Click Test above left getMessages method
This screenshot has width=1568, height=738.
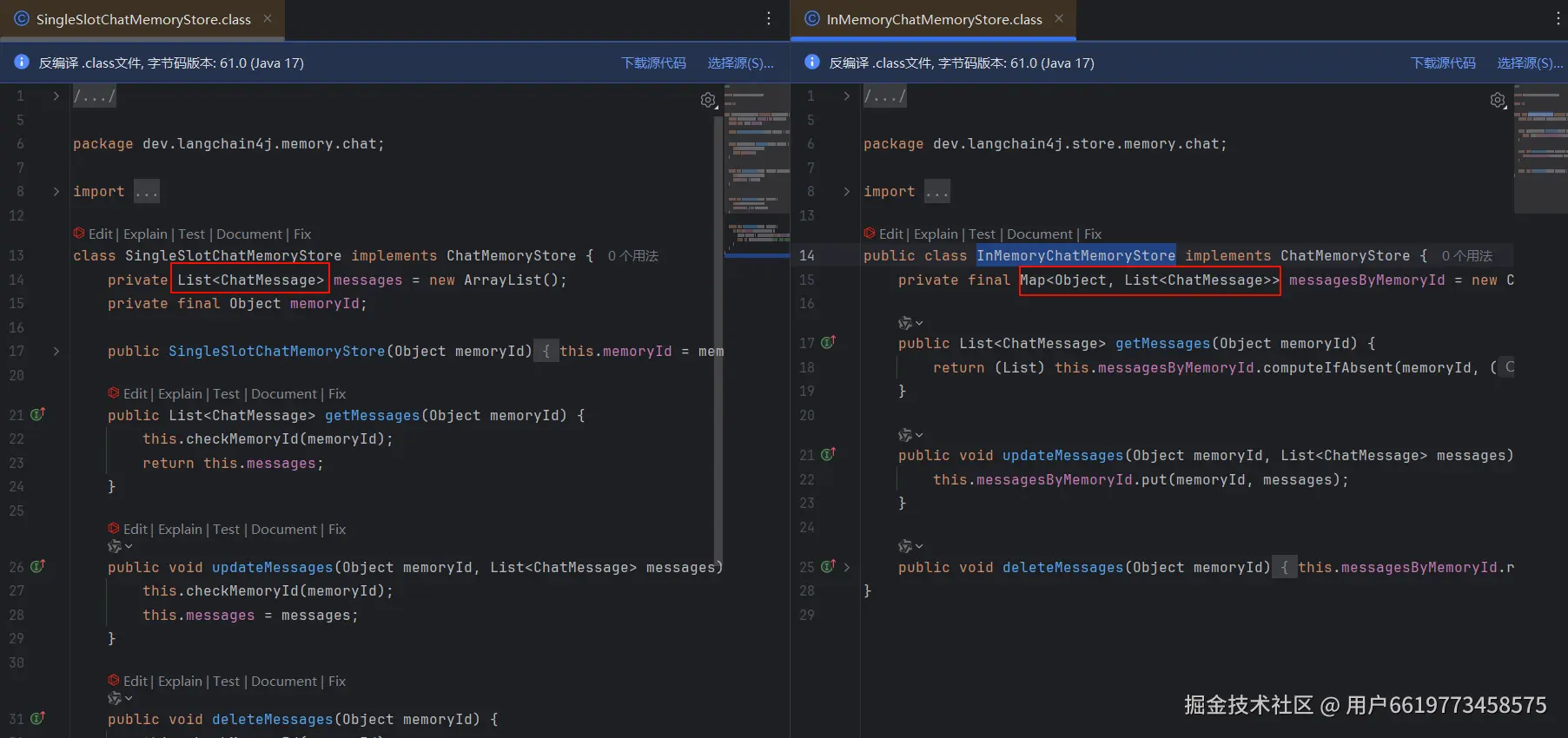tap(226, 394)
